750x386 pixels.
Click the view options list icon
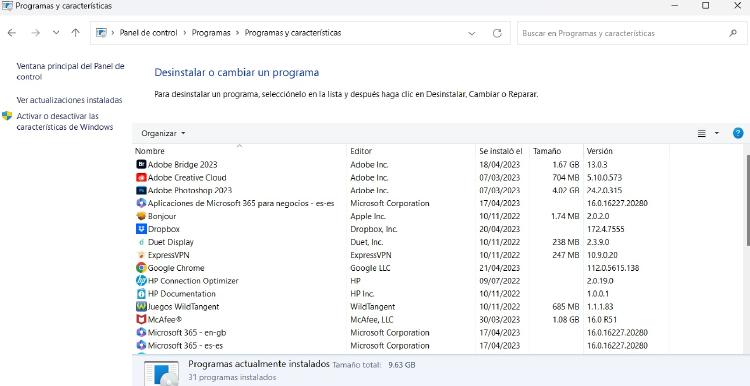point(702,133)
